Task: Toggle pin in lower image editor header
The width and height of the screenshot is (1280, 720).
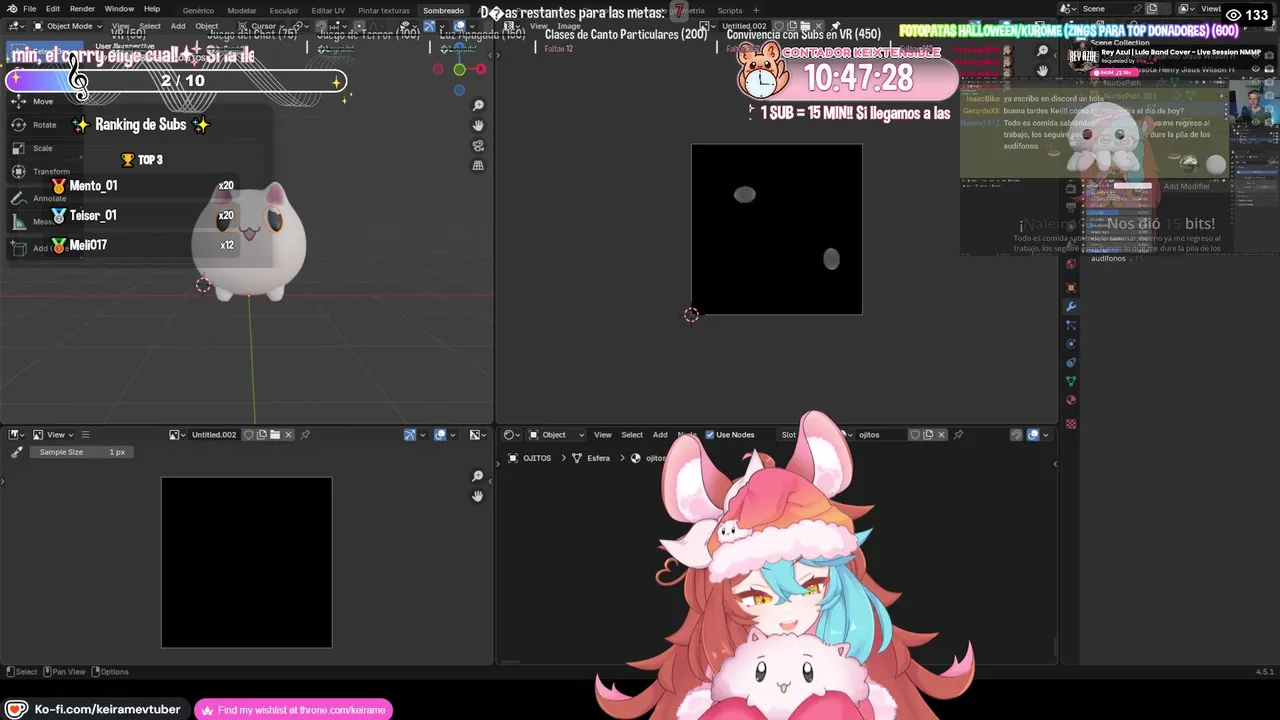Action: (x=305, y=435)
